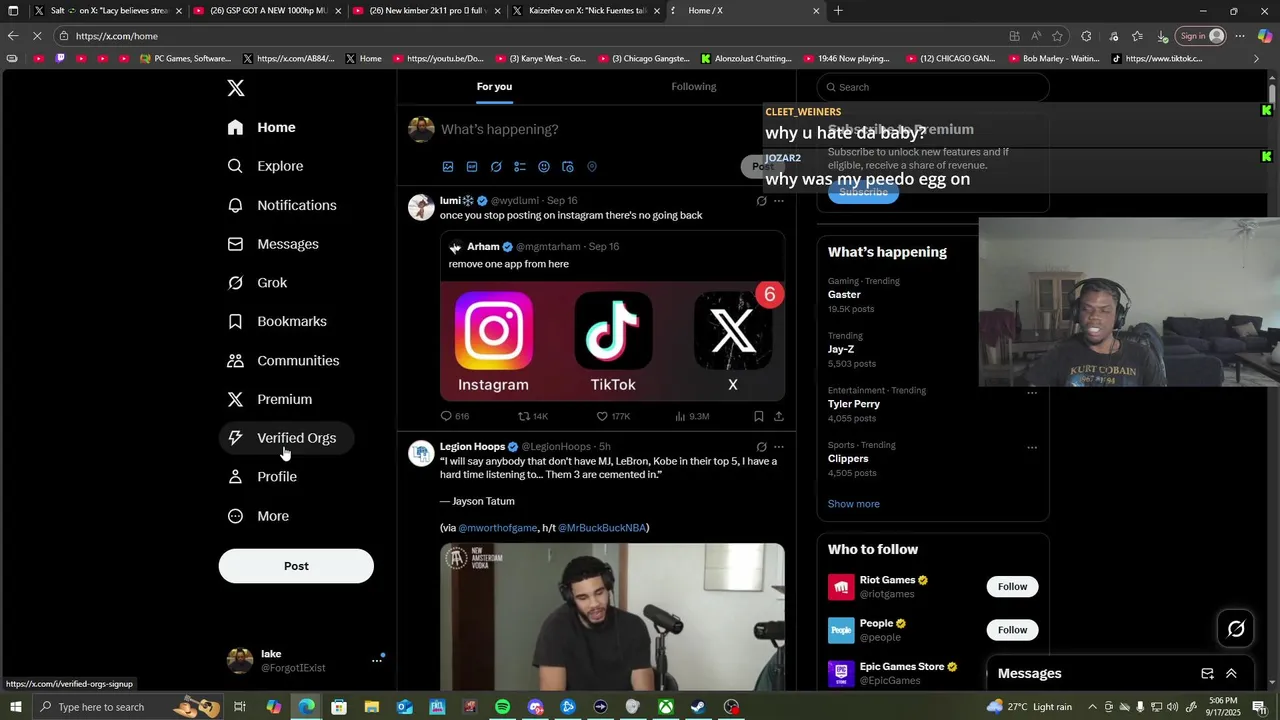Screen dimensions: 1280x720
Task: Click the Search input box
Action: [933, 87]
